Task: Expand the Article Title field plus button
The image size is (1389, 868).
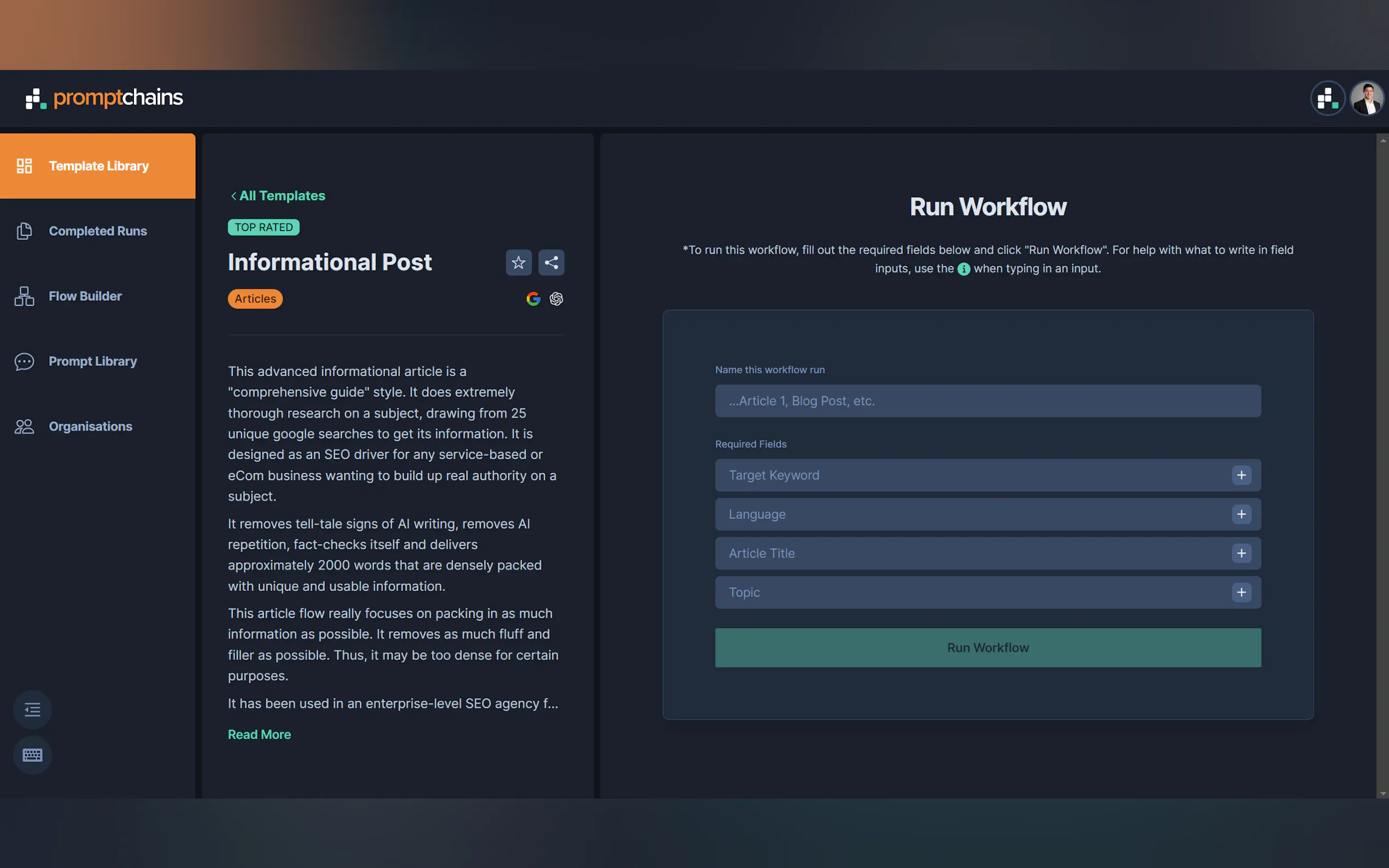Action: click(x=1241, y=553)
